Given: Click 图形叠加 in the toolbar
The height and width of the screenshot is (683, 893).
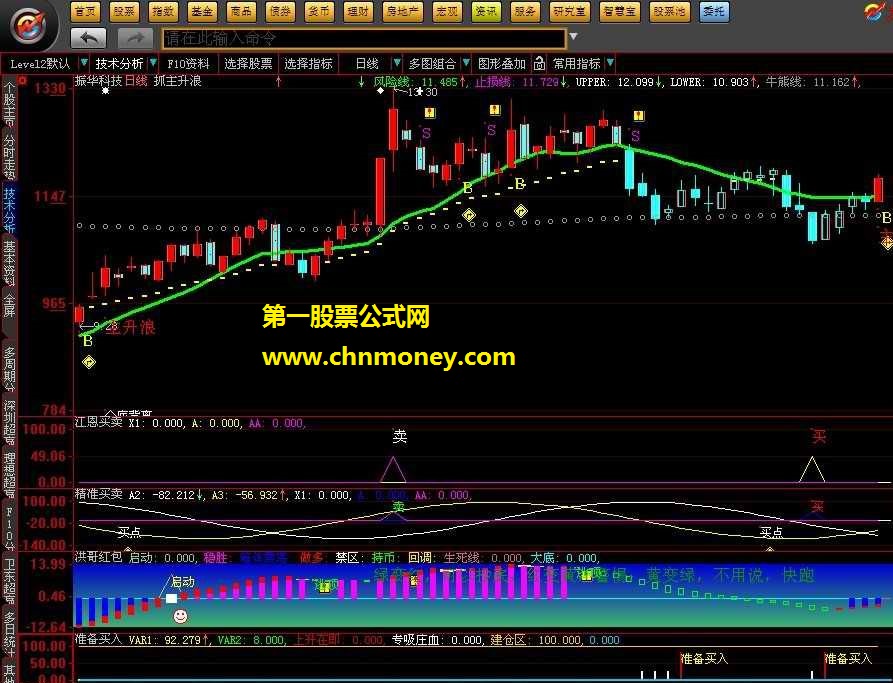Looking at the screenshot, I should point(502,63).
